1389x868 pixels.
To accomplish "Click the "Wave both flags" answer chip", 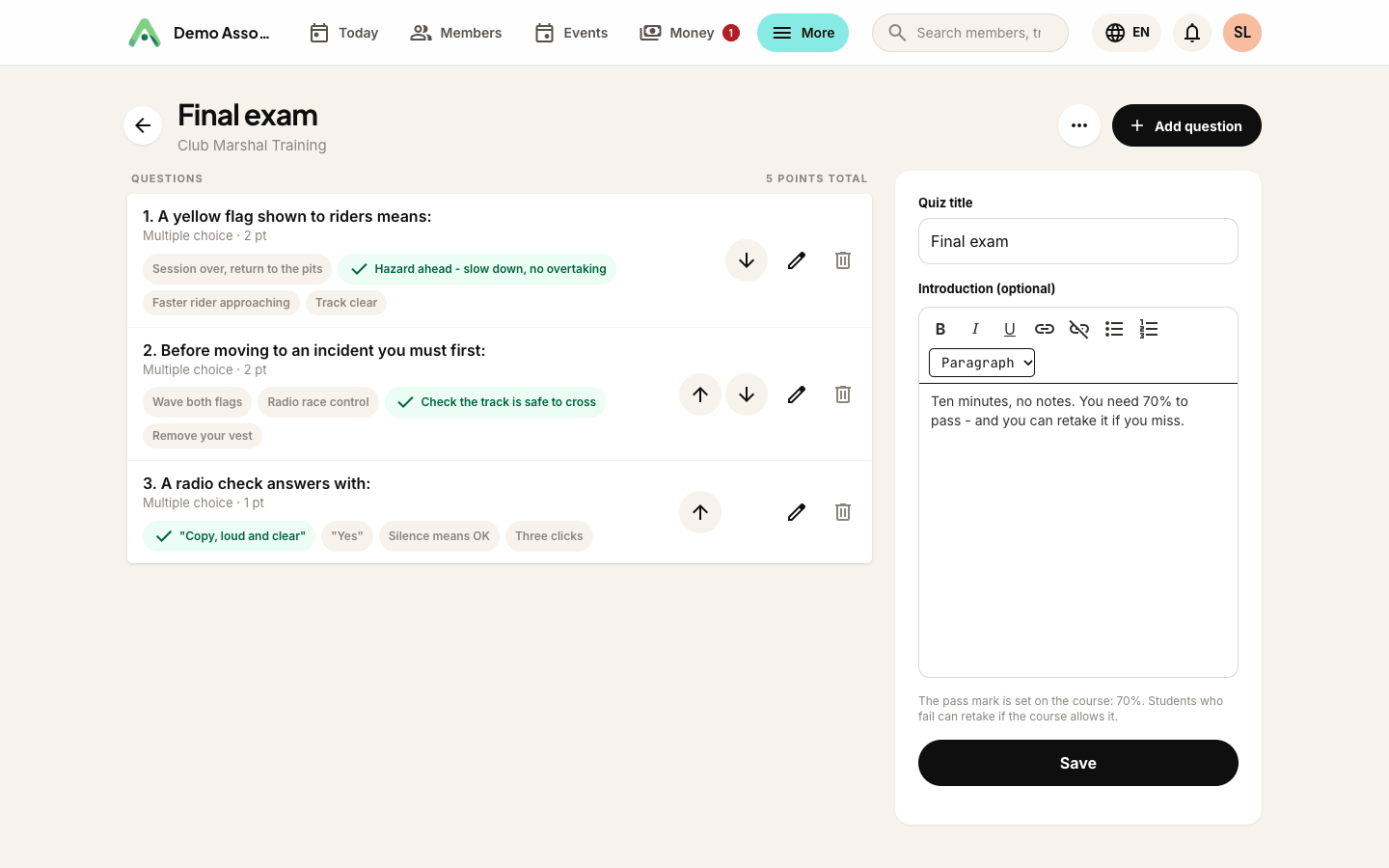I will pyautogui.click(x=197, y=402).
